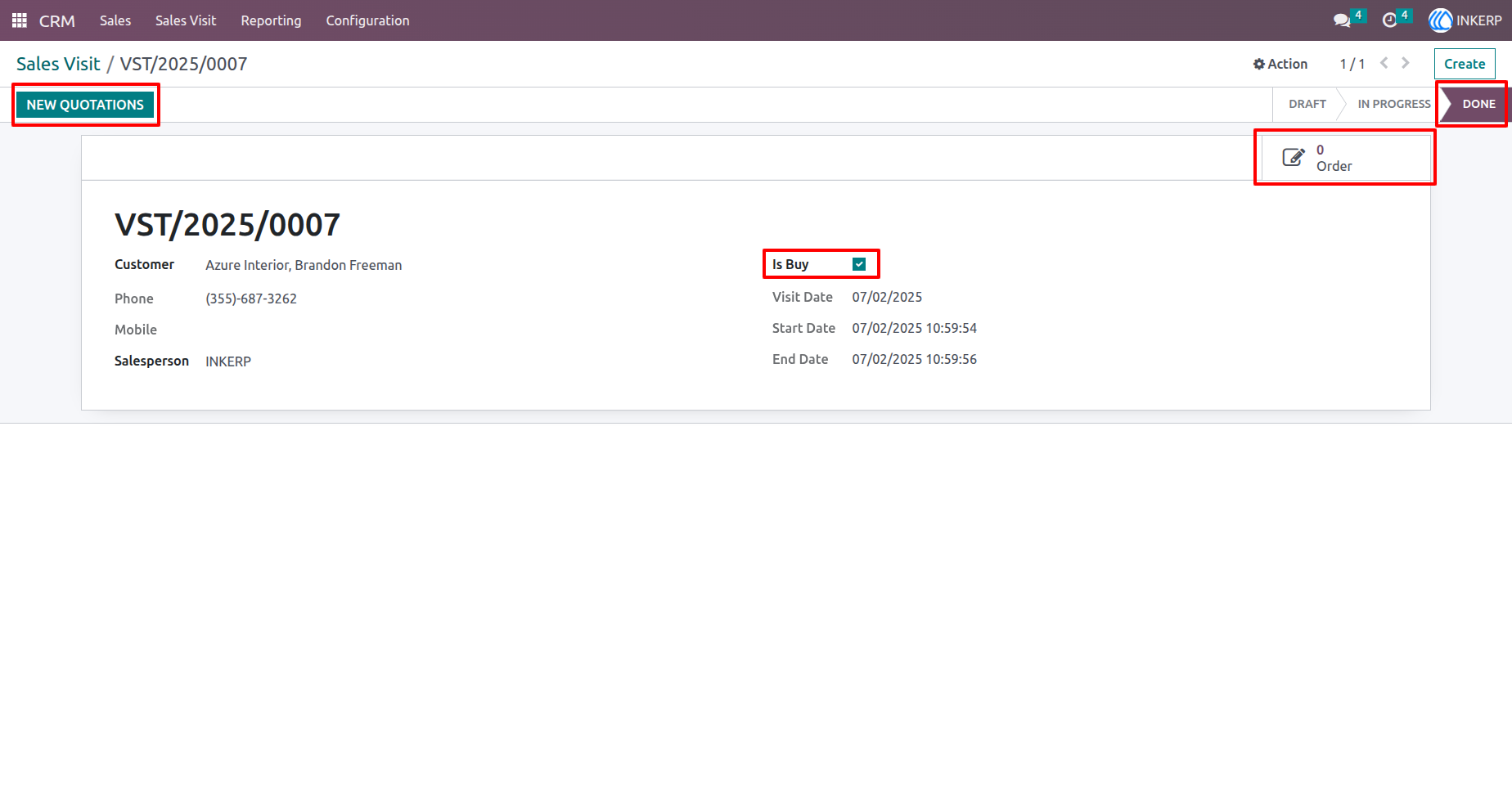Viewport: 1512px width, 790px height.
Task: Click customer Azure Interior, Brandon Freeman
Action: [x=304, y=265]
